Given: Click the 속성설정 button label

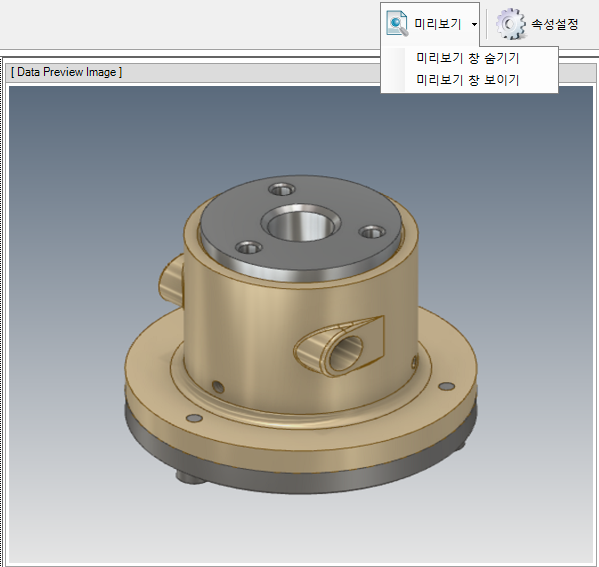Looking at the screenshot, I should pos(555,24).
